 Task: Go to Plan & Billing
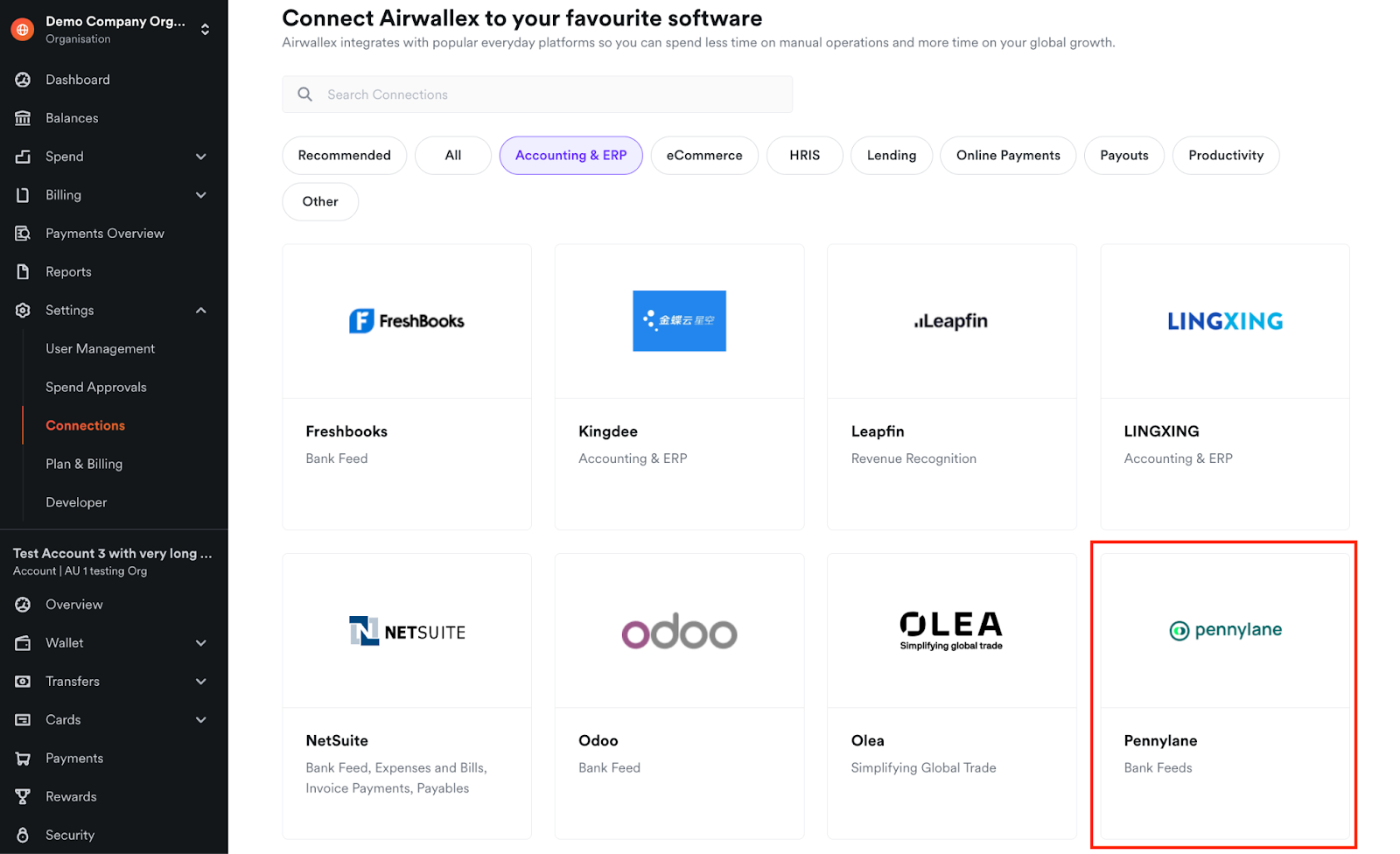pyautogui.click(x=84, y=465)
